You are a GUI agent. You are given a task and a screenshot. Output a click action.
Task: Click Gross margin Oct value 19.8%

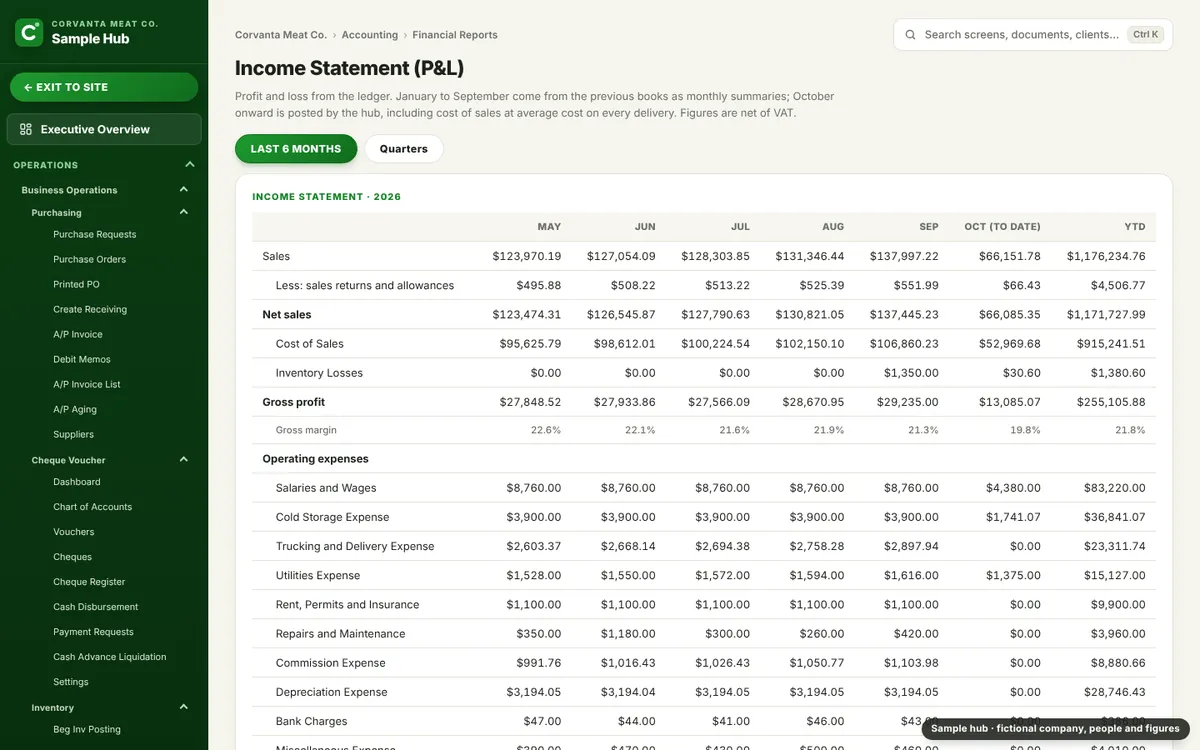pyautogui.click(x=1025, y=430)
